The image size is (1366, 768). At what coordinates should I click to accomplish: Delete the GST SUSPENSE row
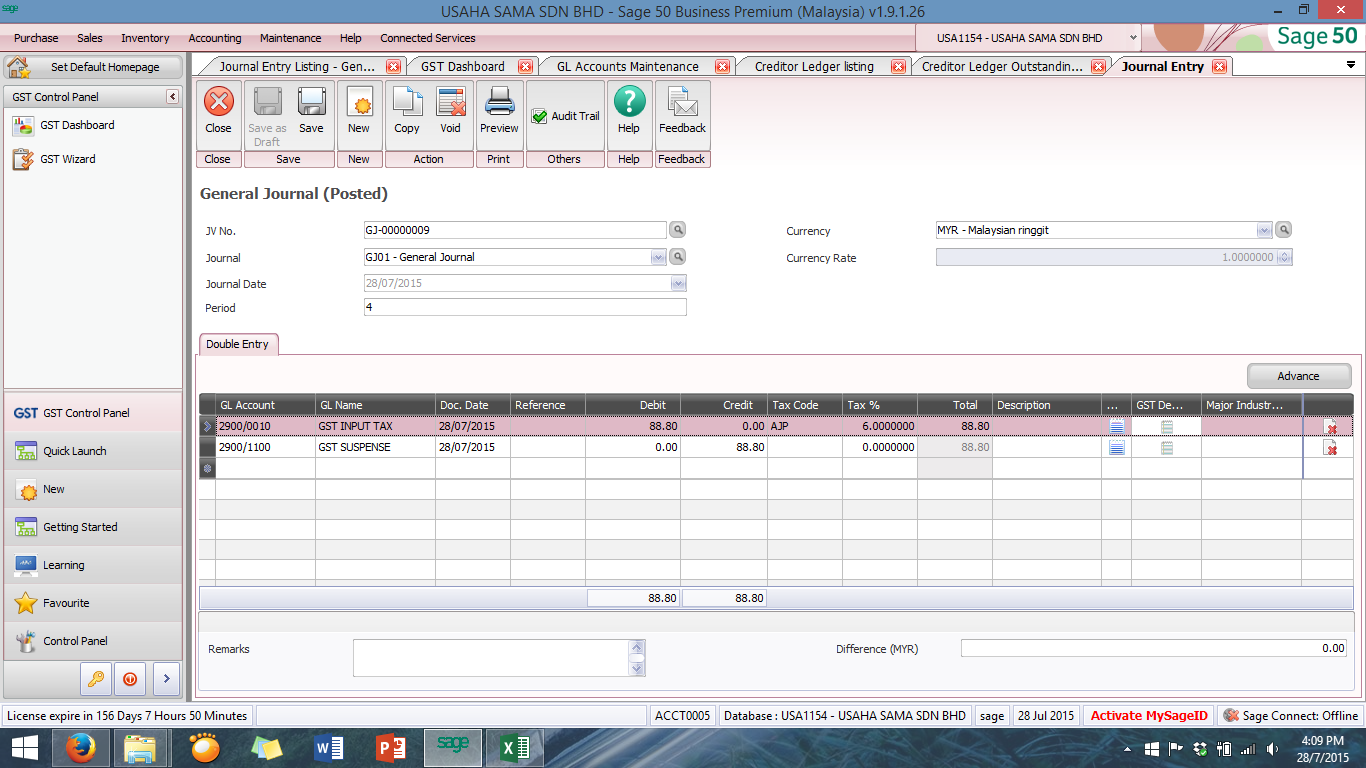[1330, 448]
